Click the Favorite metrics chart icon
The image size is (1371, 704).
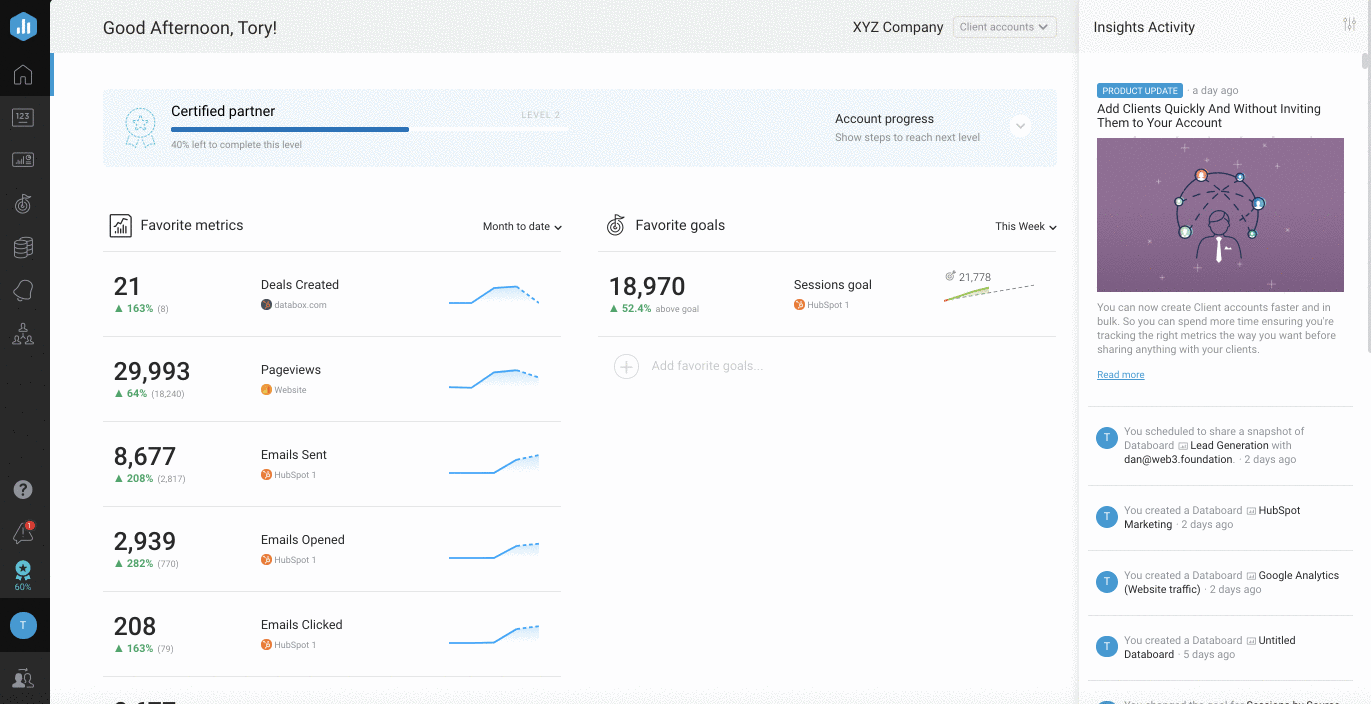[120, 225]
